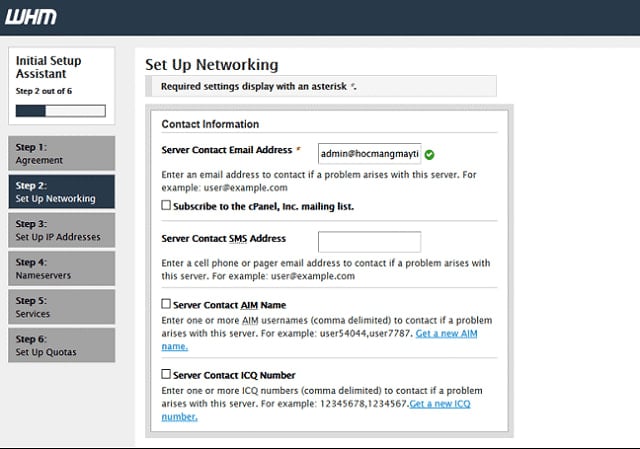Check the Server Contact AIM Name box
Viewport: 640px width, 449px height.
tap(166, 303)
